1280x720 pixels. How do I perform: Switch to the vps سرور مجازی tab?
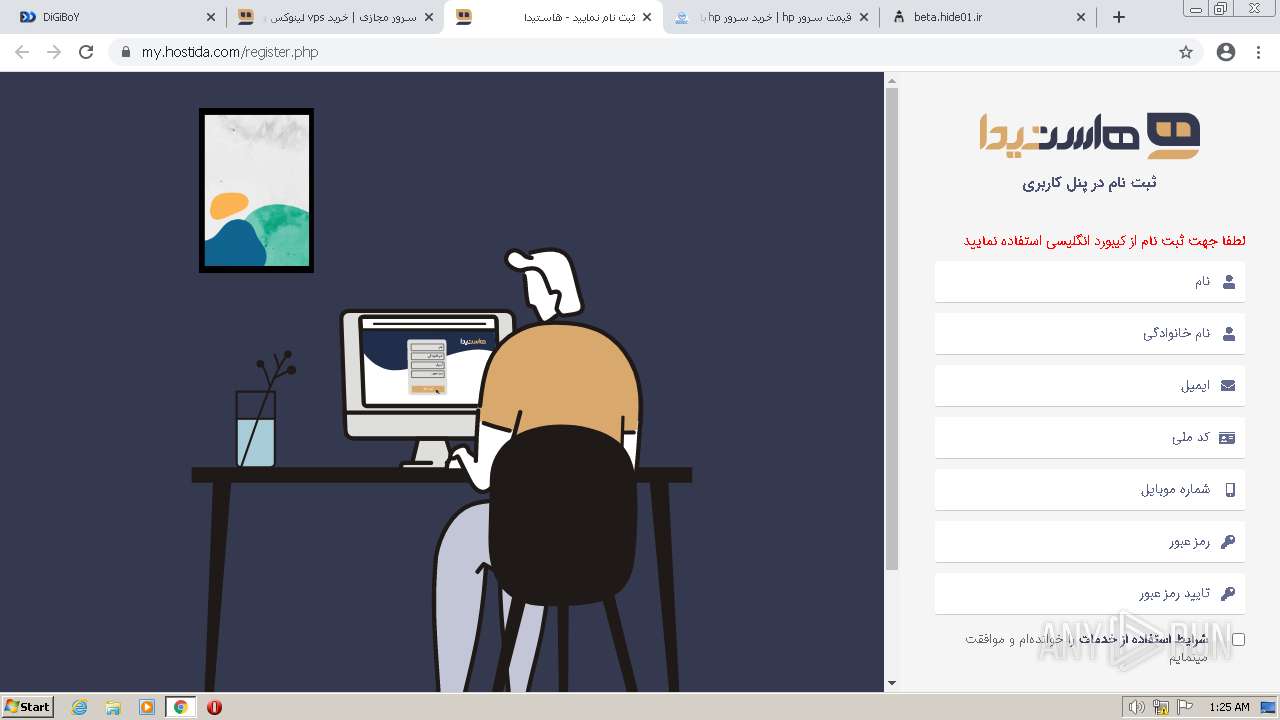[x=336, y=17]
